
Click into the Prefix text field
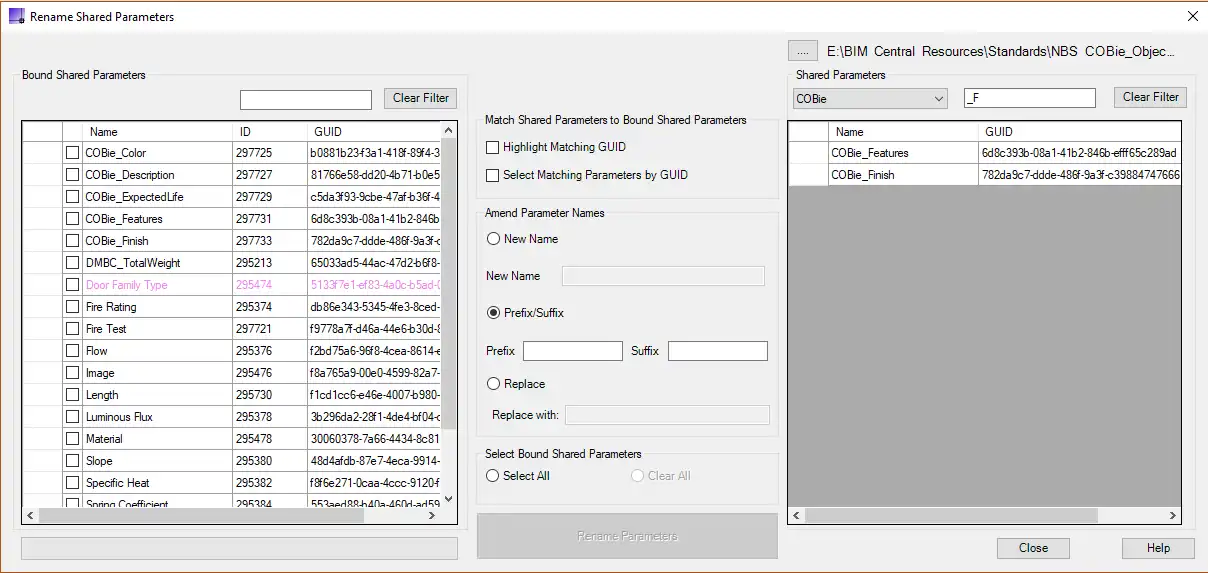(572, 351)
